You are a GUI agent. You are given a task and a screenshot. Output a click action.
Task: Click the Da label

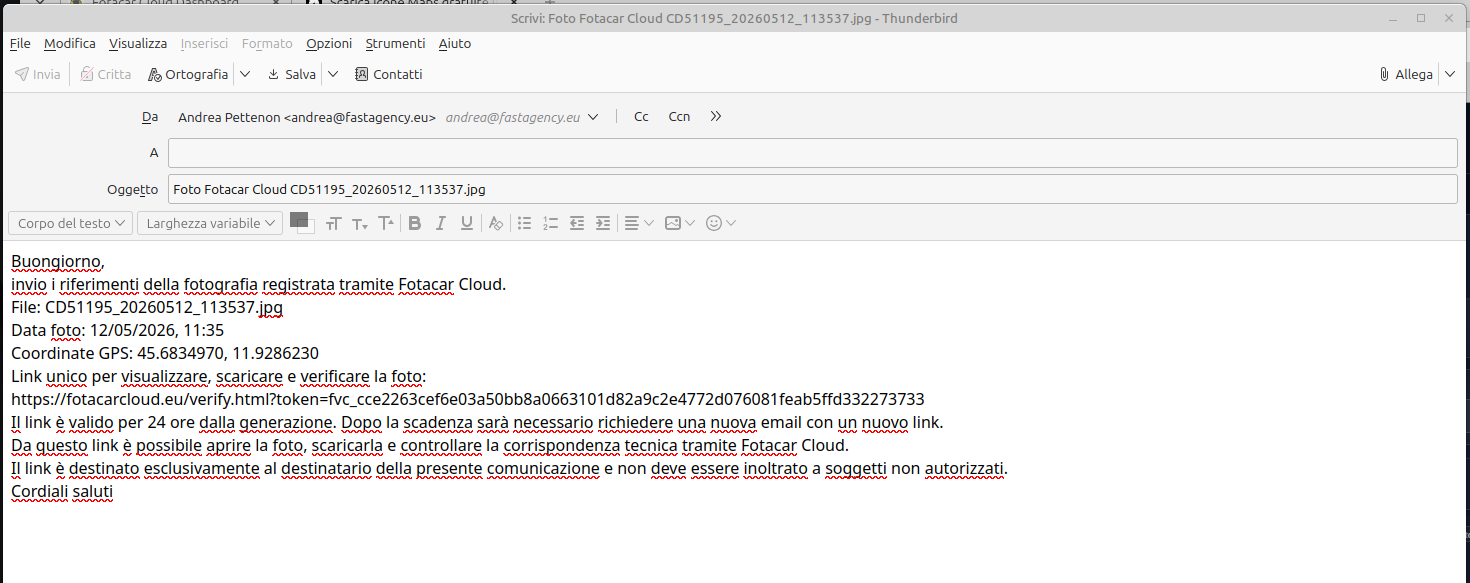point(150,117)
